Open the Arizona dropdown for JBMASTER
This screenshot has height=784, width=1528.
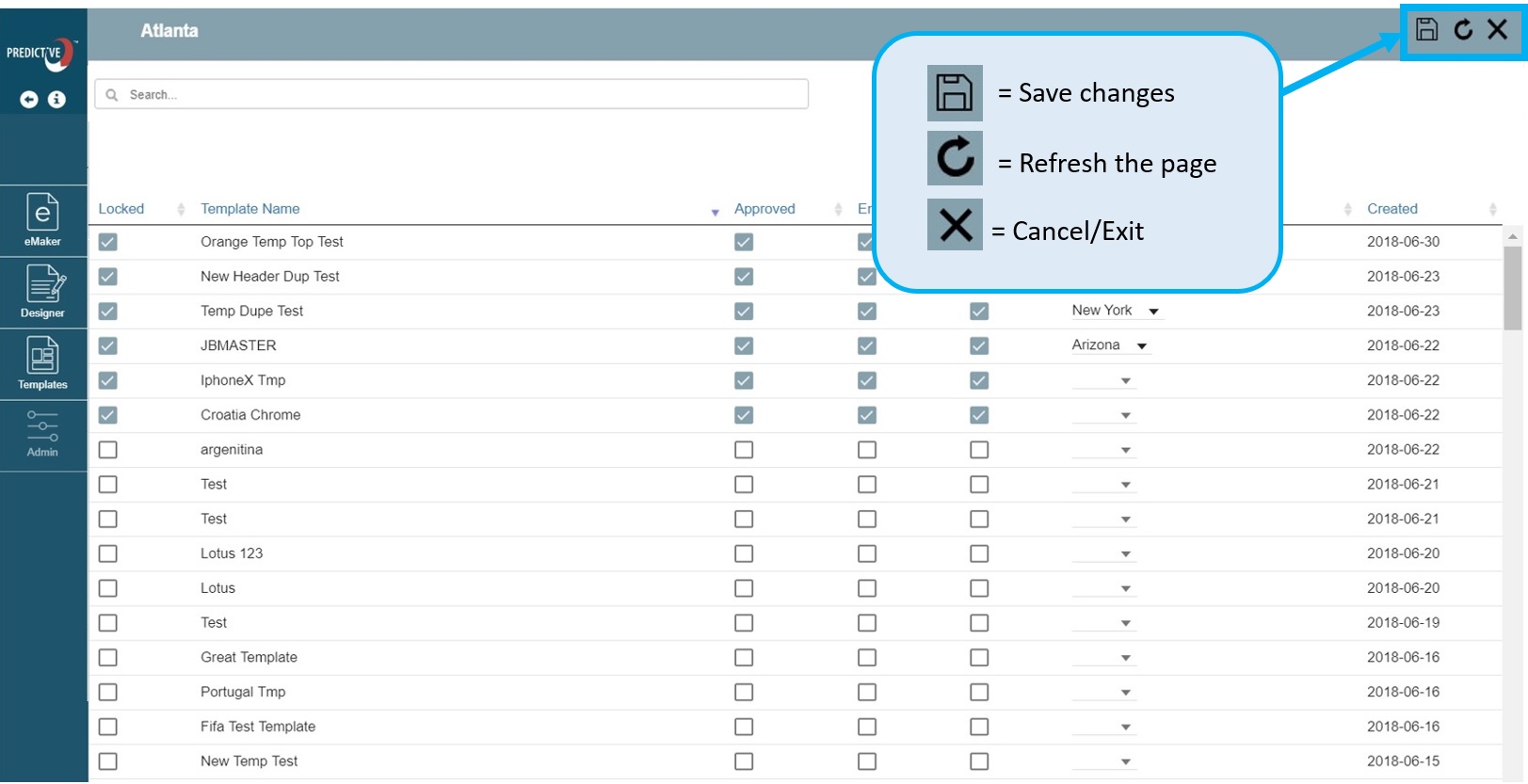(x=1142, y=346)
